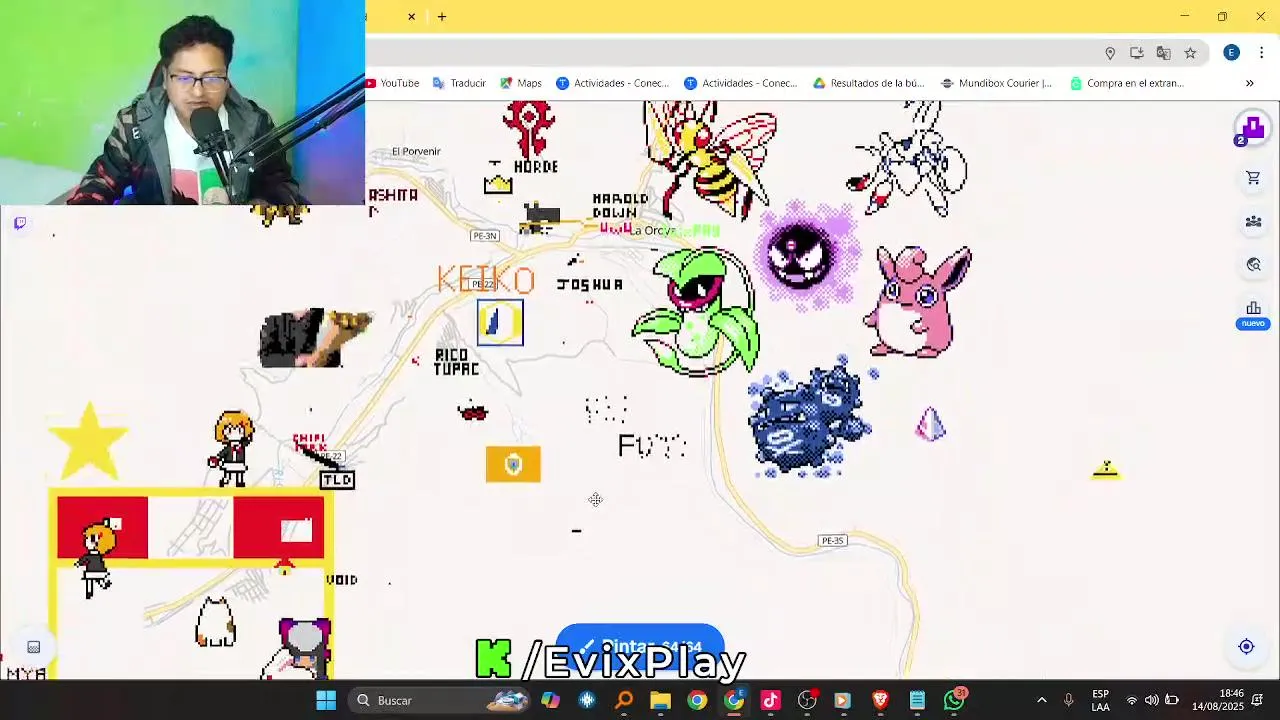This screenshot has width=1280, height=720.
Task: Open the second Actividades - Conec... bookmark
Action: (x=740, y=83)
